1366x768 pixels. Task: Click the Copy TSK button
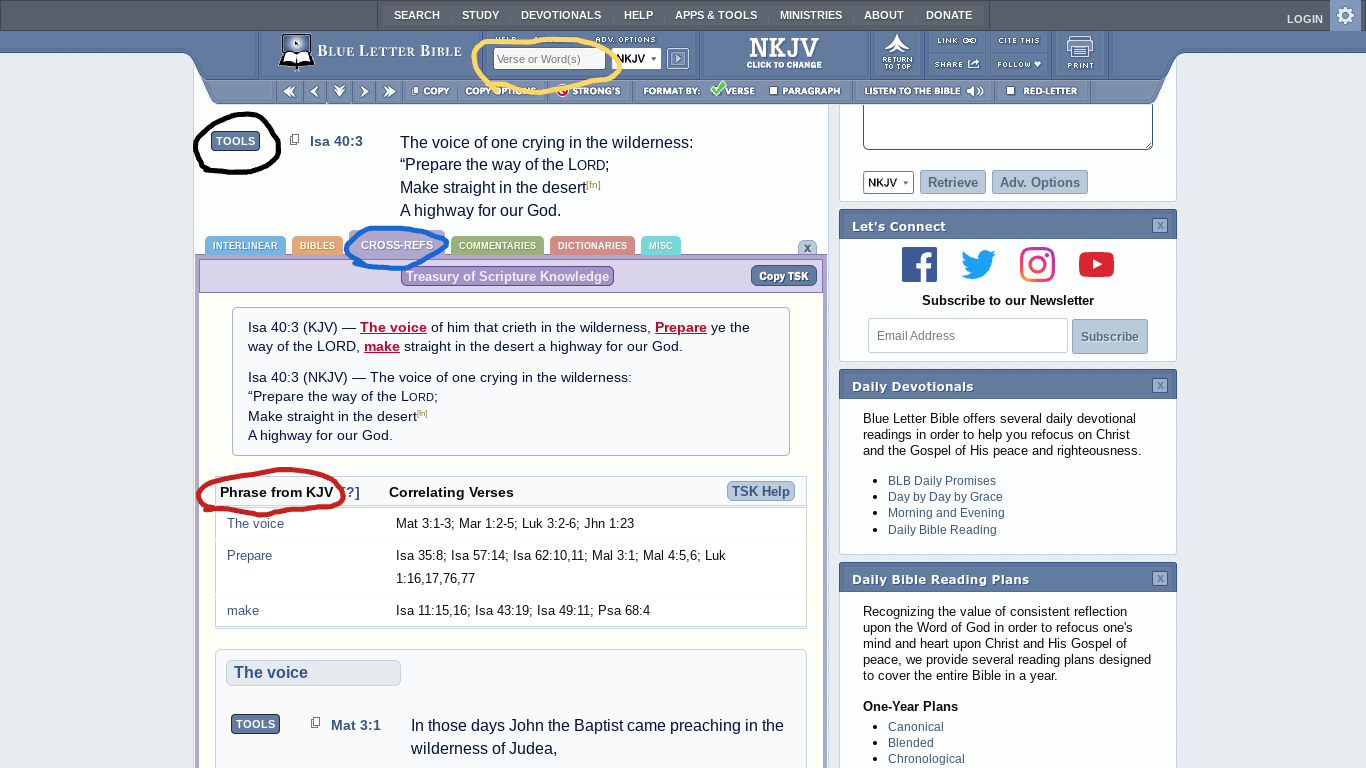coord(783,276)
